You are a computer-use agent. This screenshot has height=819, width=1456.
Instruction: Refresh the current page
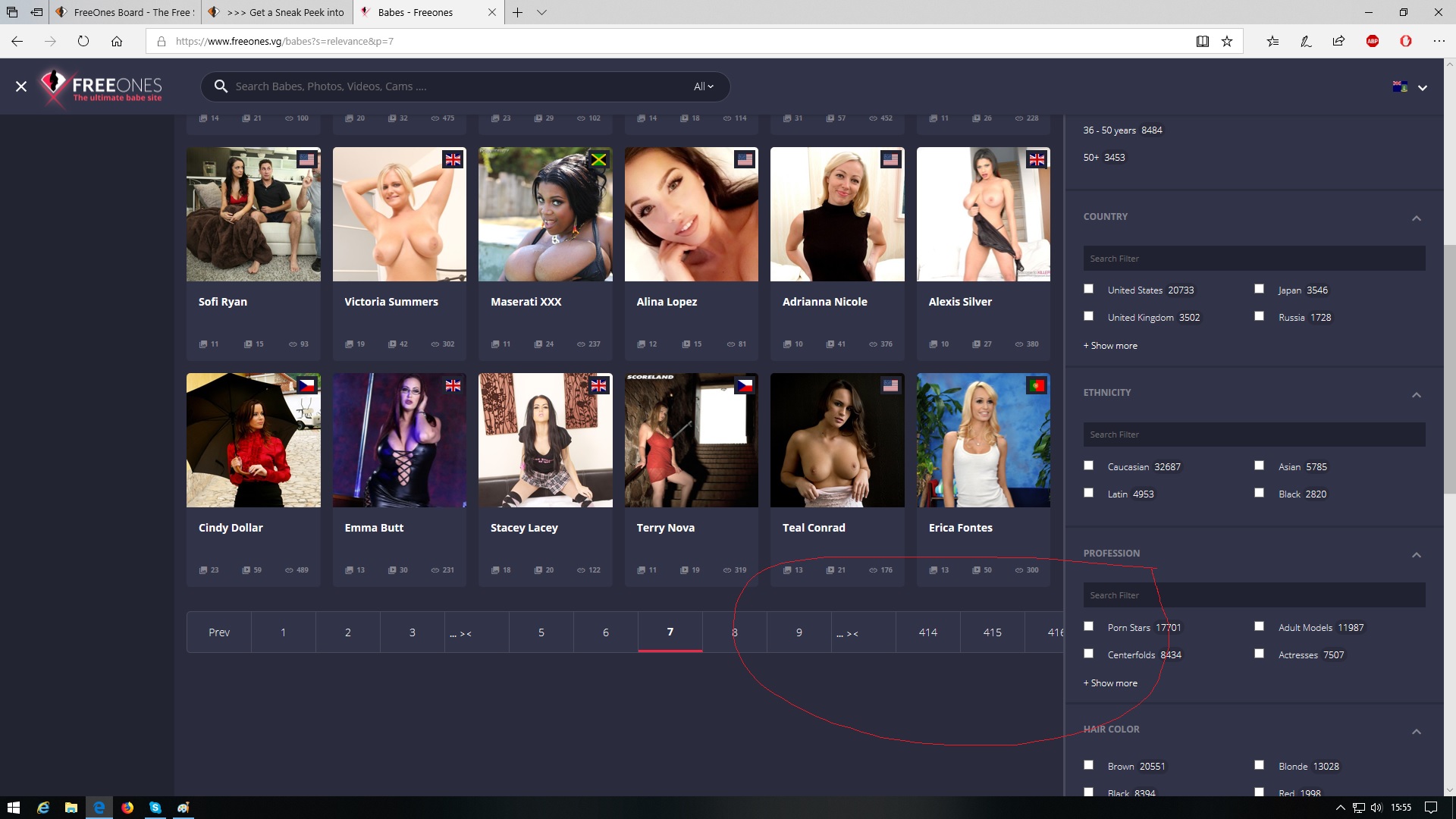[83, 41]
